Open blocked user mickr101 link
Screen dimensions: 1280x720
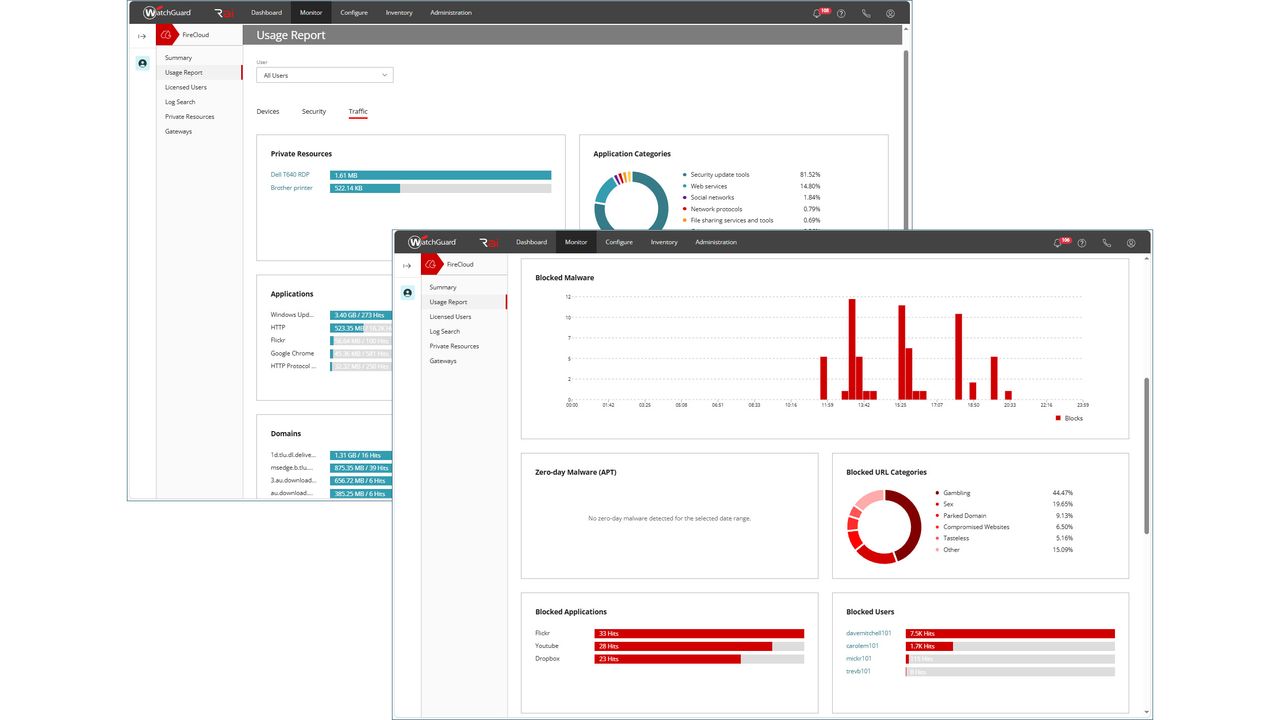[x=860, y=659]
